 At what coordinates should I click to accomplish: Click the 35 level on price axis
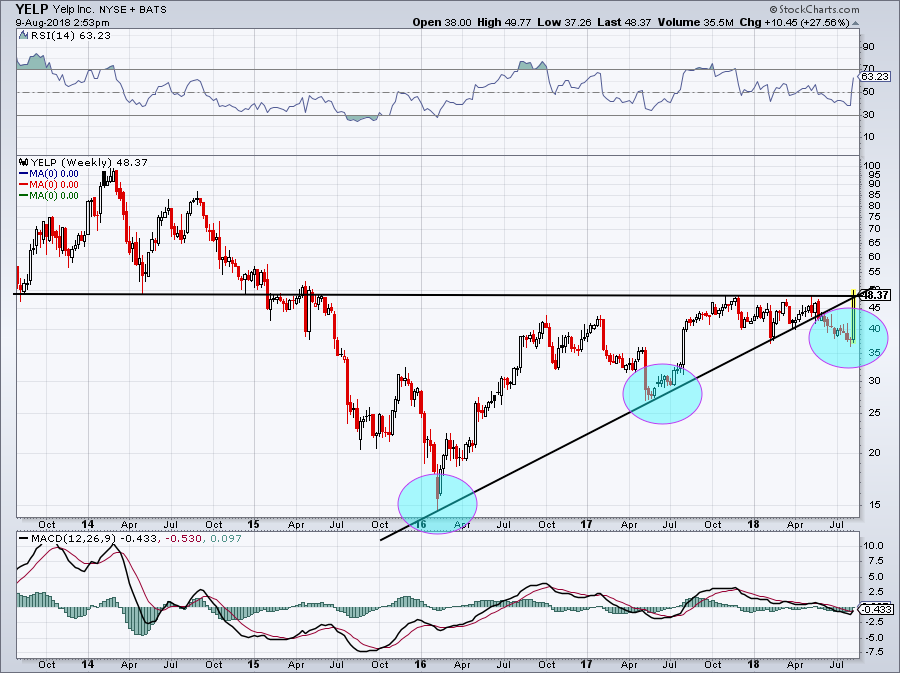pyautogui.click(x=874, y=352)
